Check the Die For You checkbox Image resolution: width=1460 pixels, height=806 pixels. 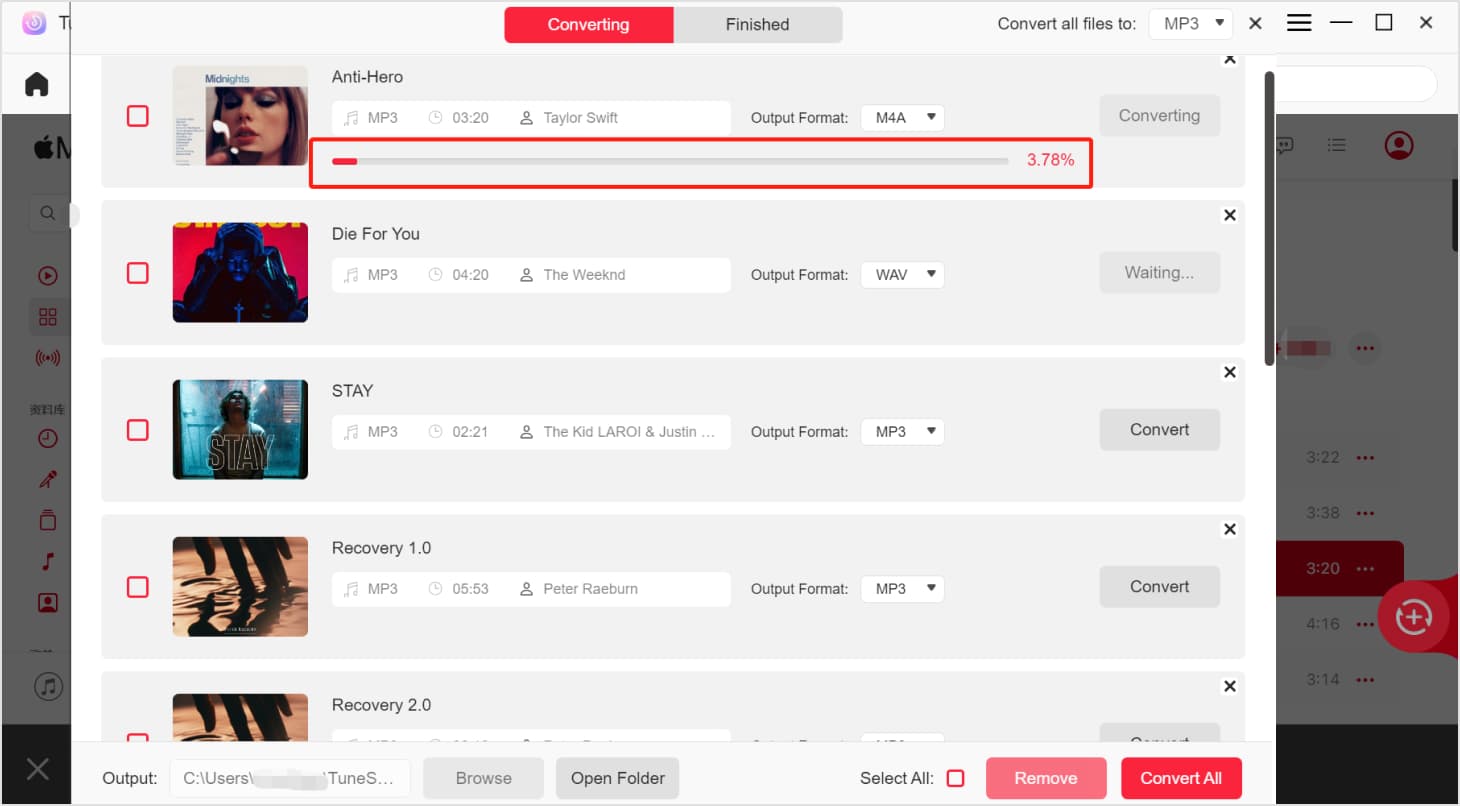click(138, 273)
